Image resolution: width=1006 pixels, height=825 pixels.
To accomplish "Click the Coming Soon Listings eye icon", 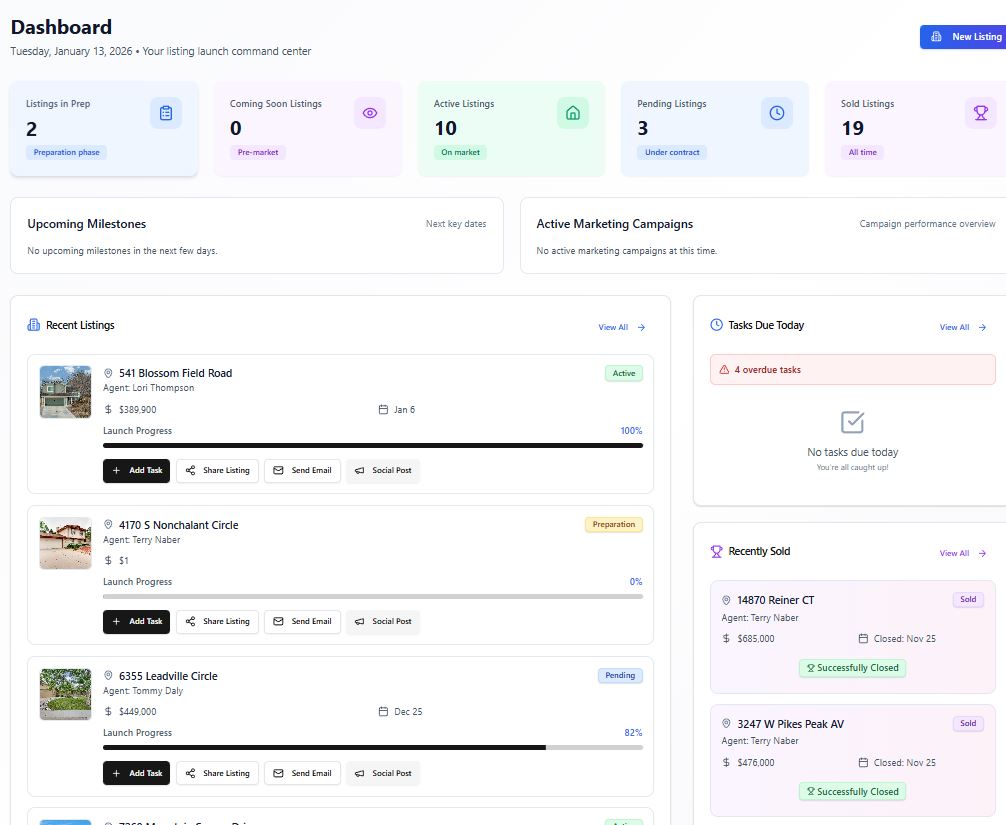I will [370, 113].
